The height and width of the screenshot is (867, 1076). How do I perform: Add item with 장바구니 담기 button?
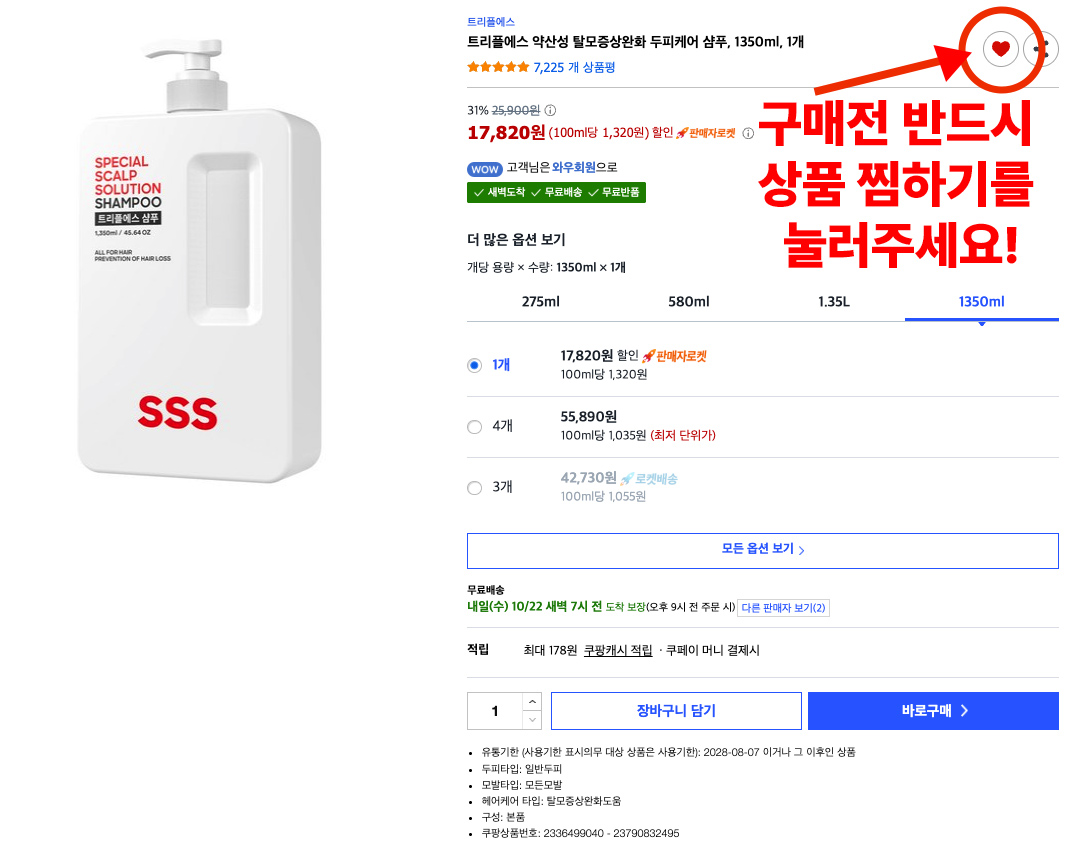point(676,711)
